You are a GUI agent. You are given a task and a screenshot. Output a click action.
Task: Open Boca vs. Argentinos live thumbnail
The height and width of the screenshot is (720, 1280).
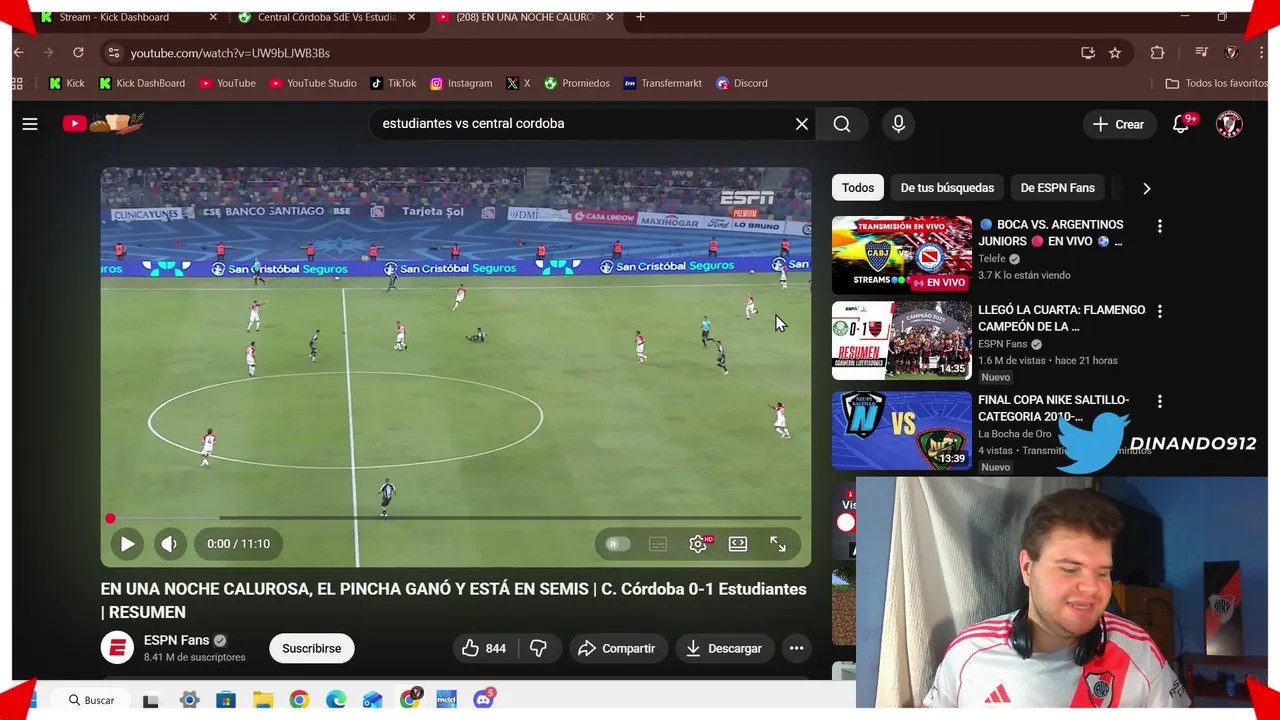(x=901, y=254)
